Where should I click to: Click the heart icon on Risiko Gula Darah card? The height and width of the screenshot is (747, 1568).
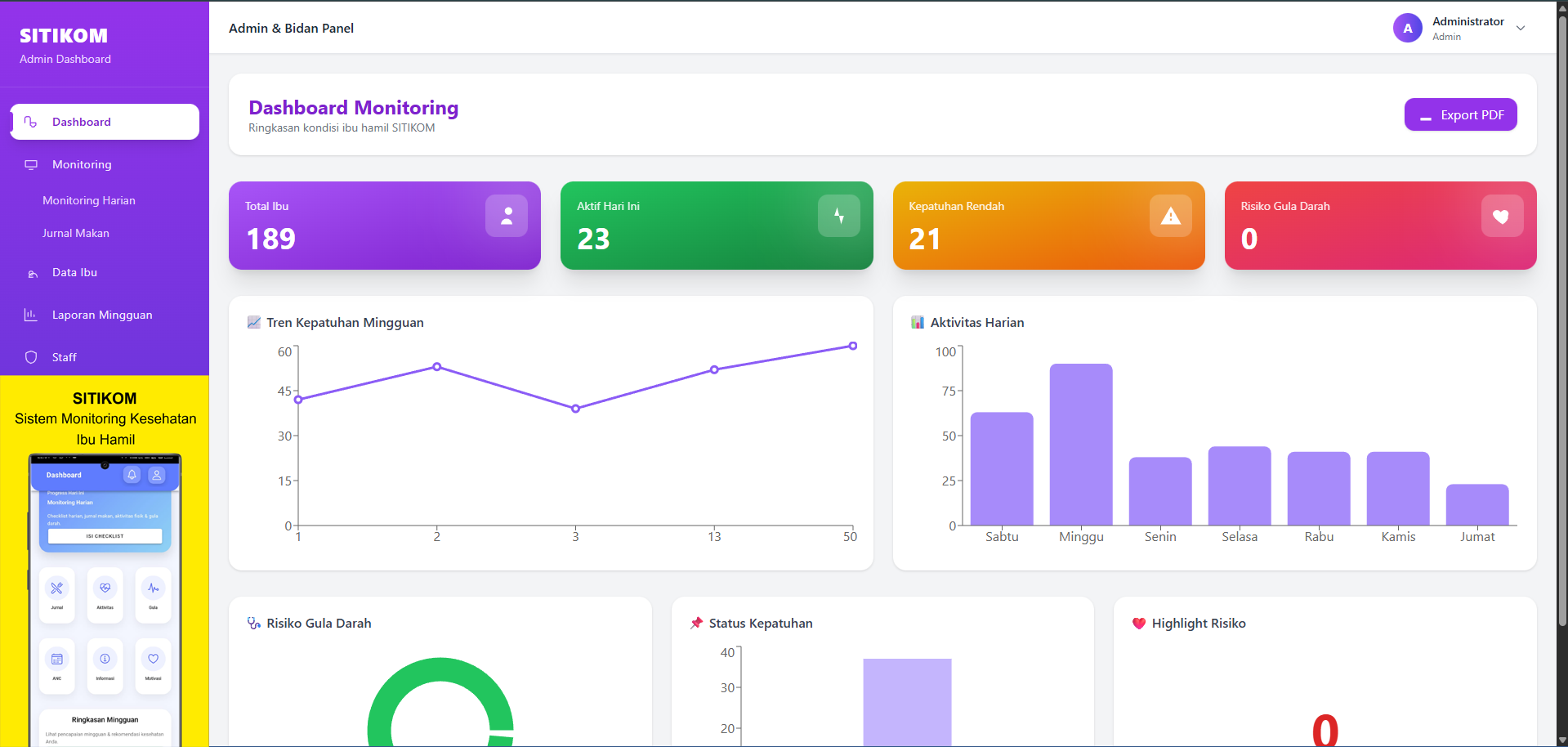click(x=1502, y=216)
